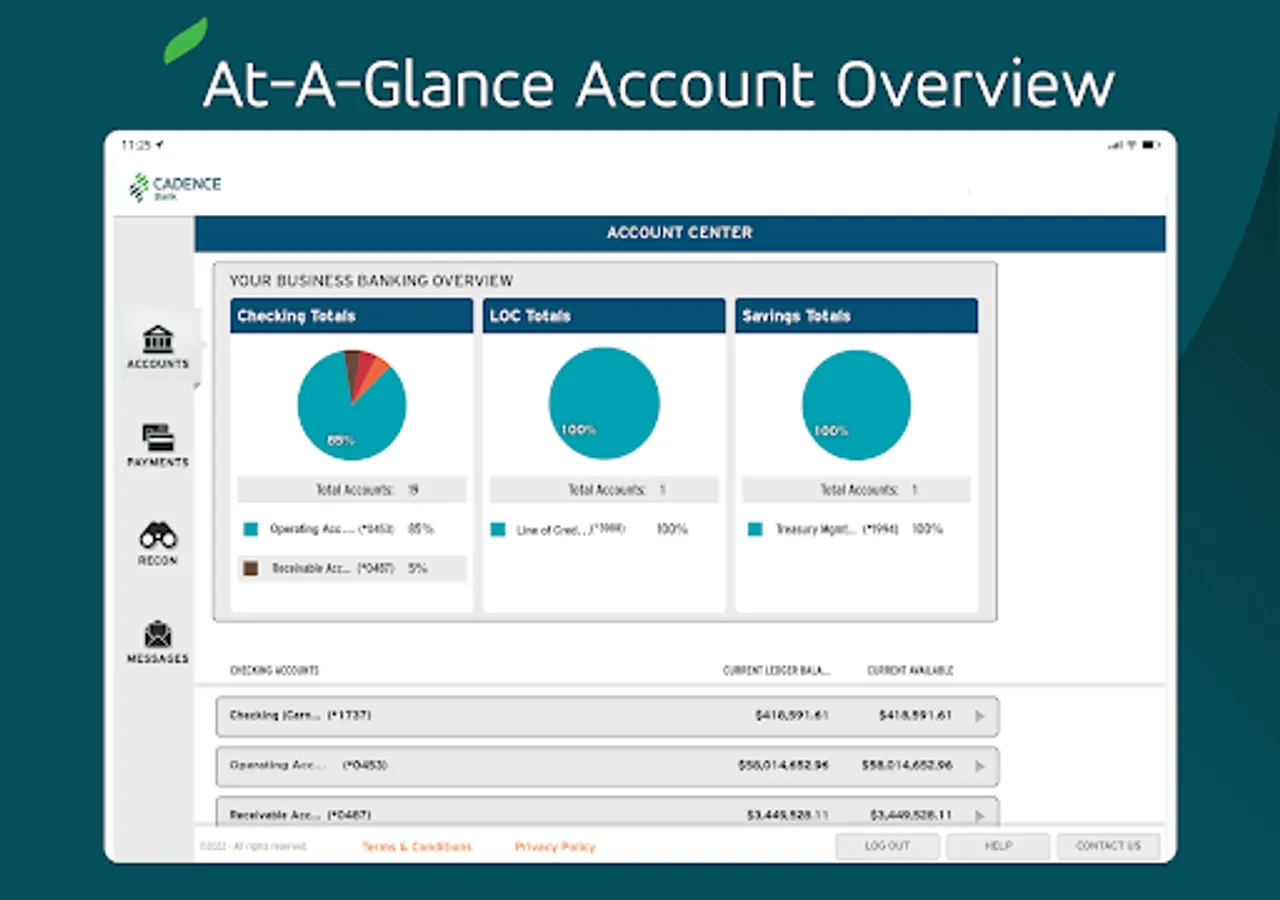Select the Checking Totals card header
The height and width of the screenshot is (900, 1280).
point(351,316)
